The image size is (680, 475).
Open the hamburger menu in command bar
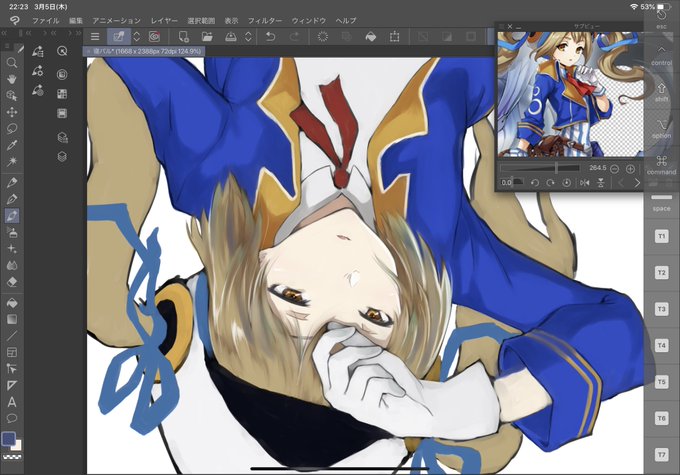[x=95, y=36]
